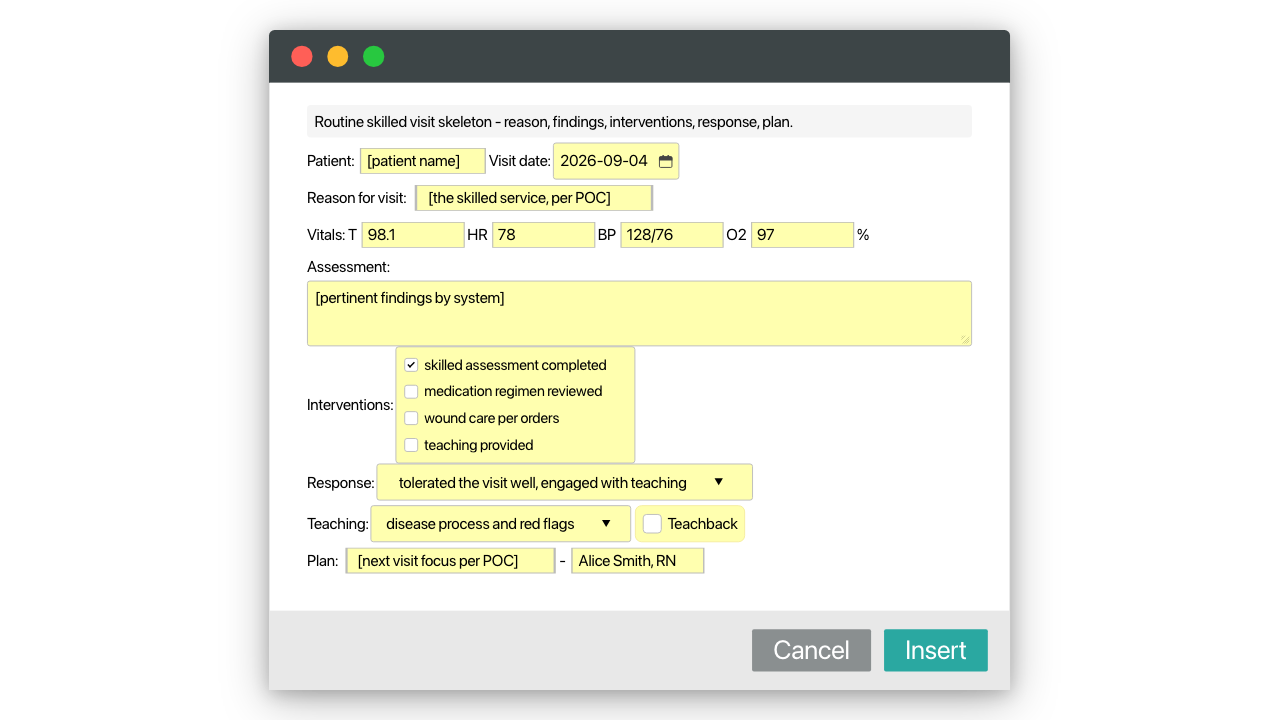Viewport: 1280px width, 720px height.
Task: Click the Interventions label
Action: click(x=350, y=405)
